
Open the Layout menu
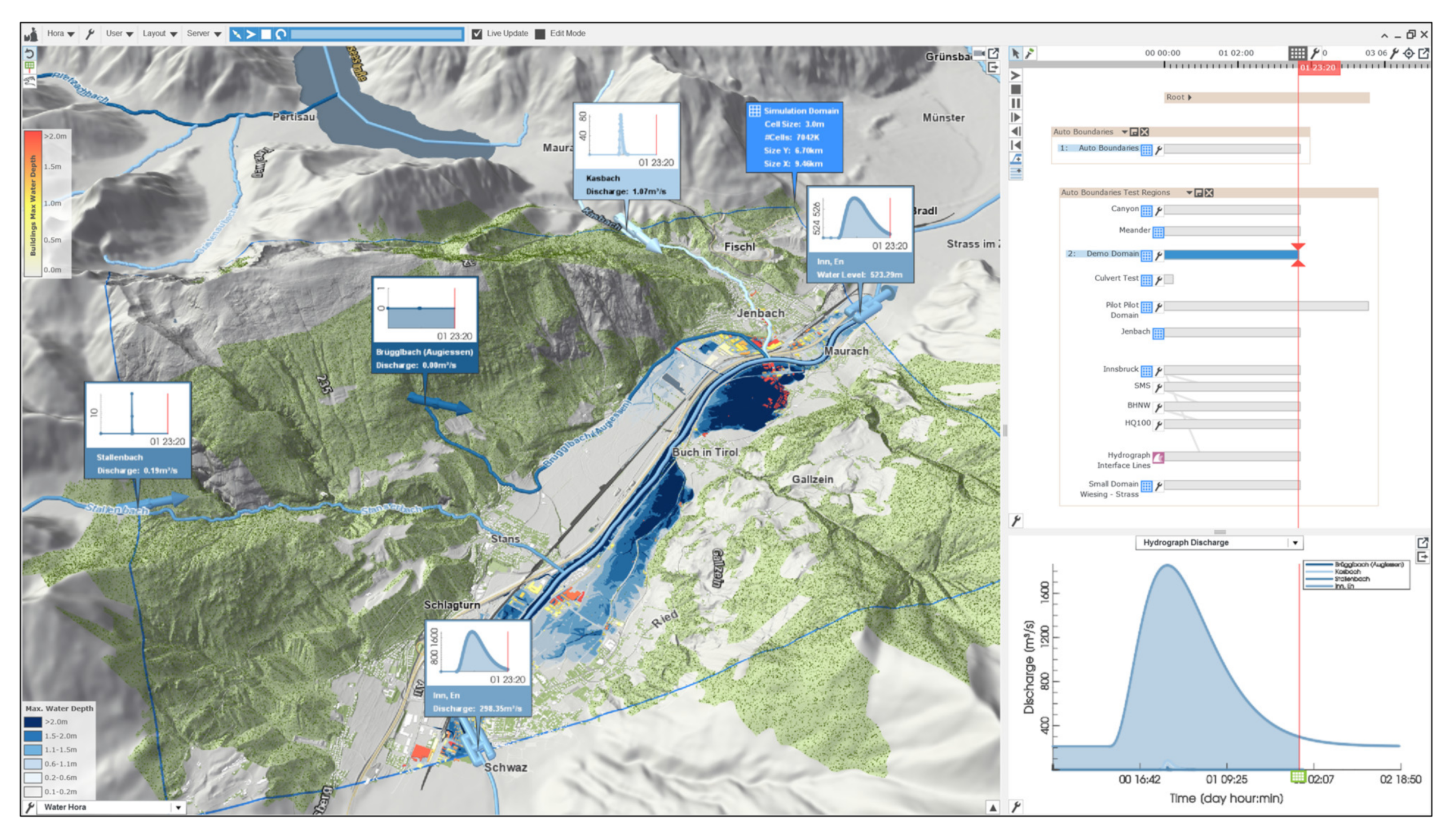click(159, 34)
